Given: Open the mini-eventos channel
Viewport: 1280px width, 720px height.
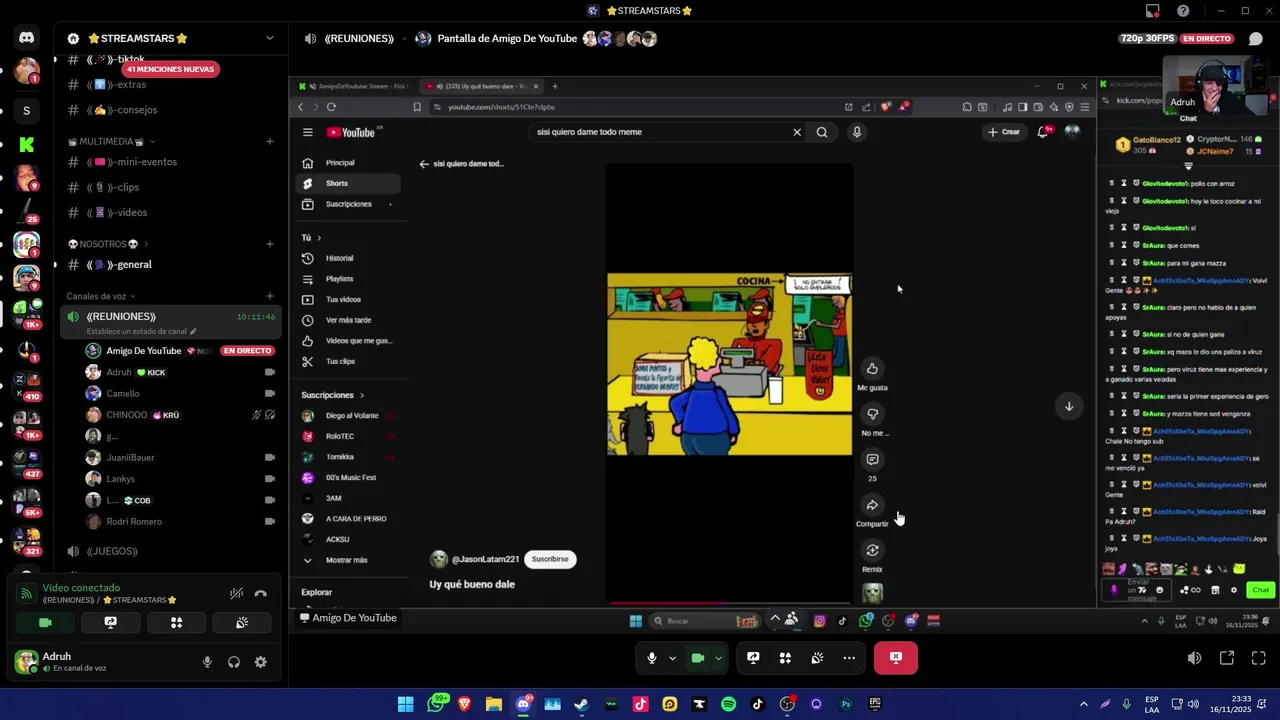Looking at the screenshot, I should pos(170,162).
